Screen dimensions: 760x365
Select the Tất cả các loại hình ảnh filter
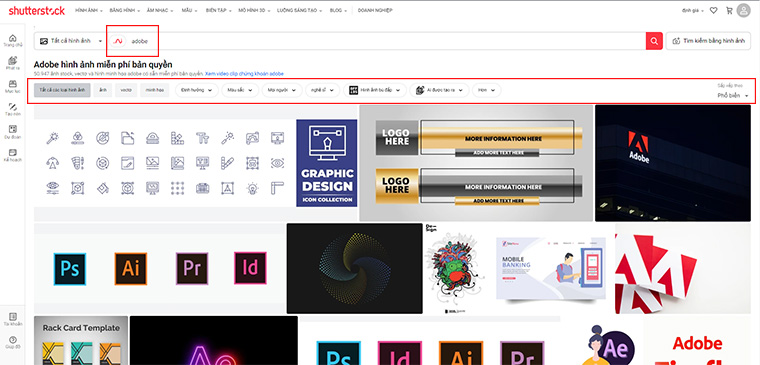tap(62, 90)
